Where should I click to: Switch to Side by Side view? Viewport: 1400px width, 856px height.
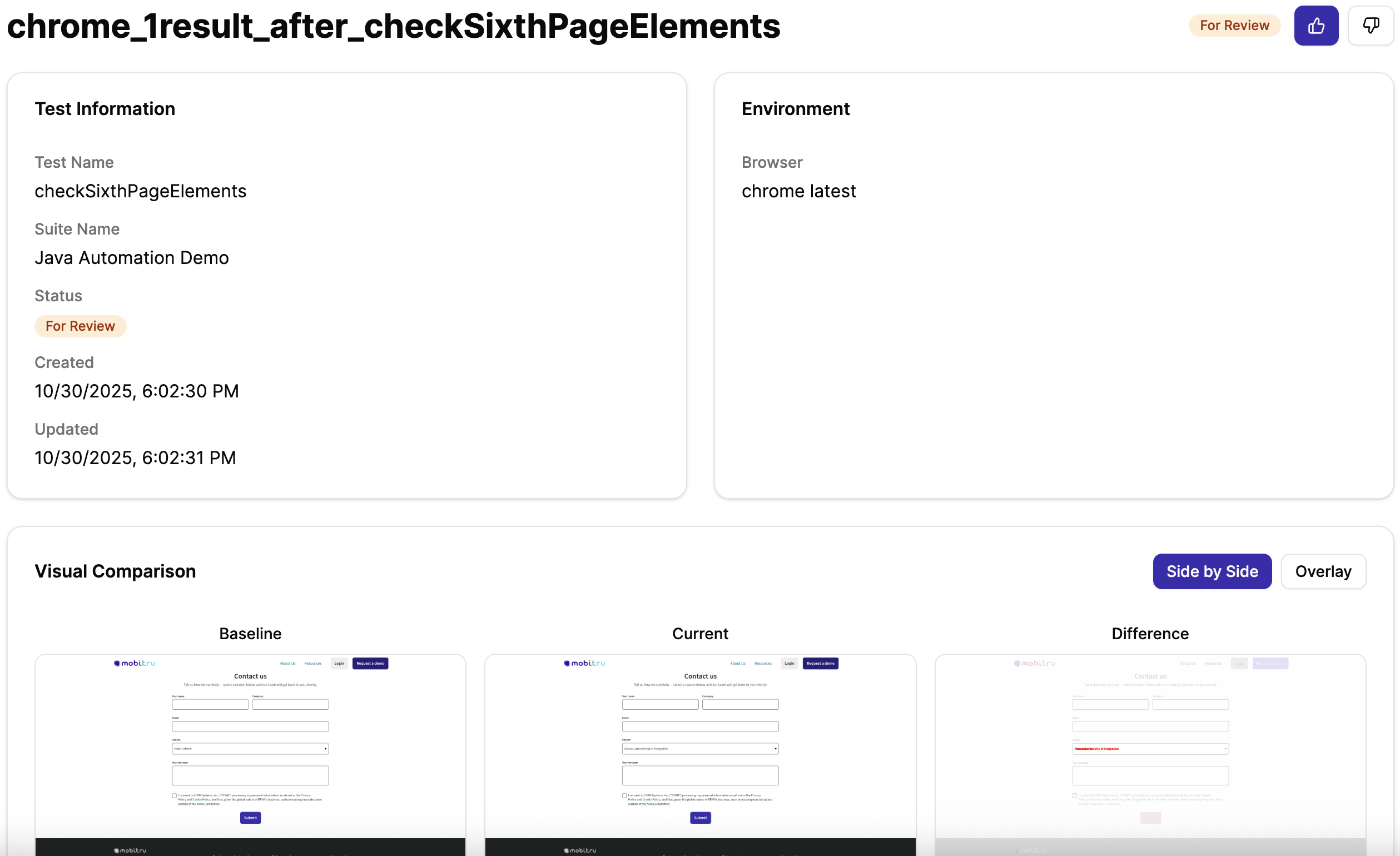(1212, 571)
